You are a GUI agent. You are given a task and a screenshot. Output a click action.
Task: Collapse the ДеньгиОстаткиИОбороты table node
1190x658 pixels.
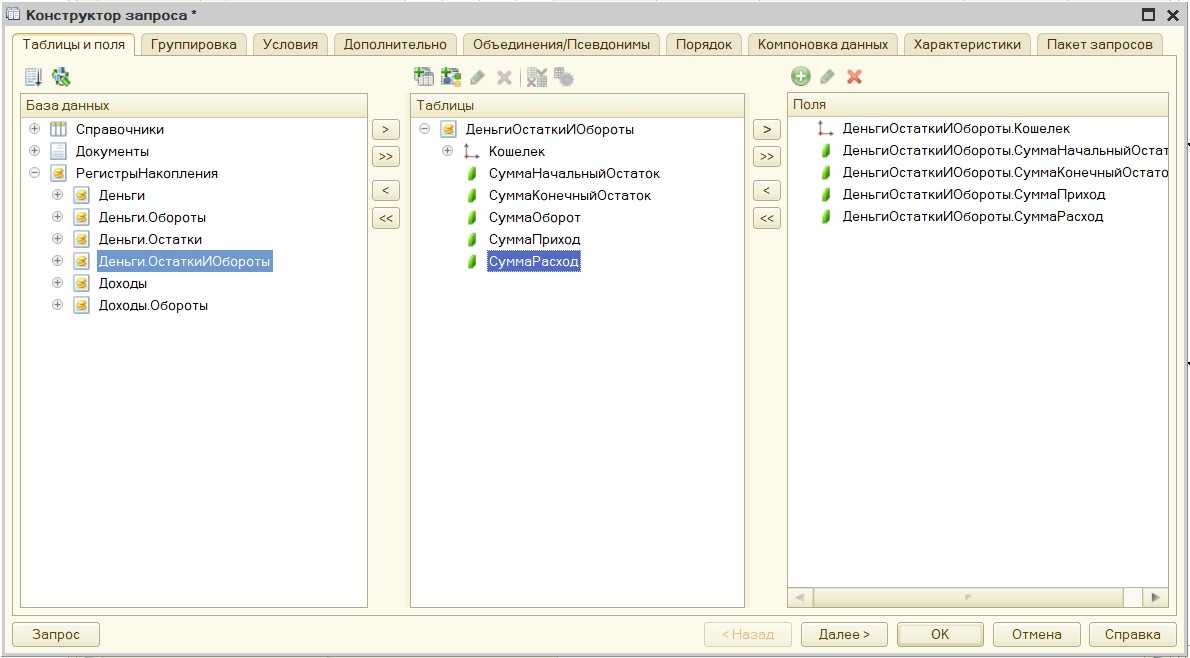tap(425, 129)
